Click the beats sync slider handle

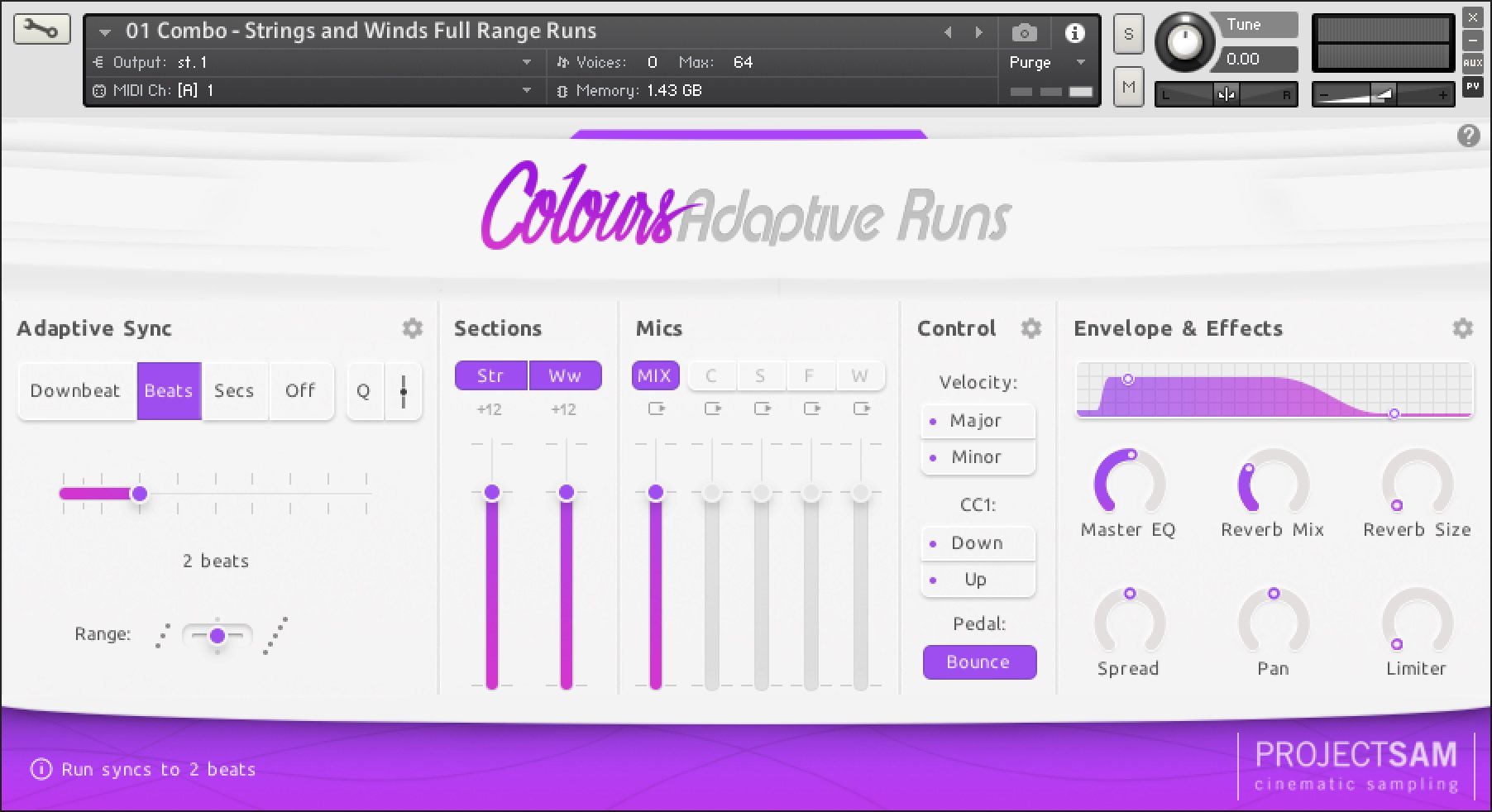tap(140, 494)
